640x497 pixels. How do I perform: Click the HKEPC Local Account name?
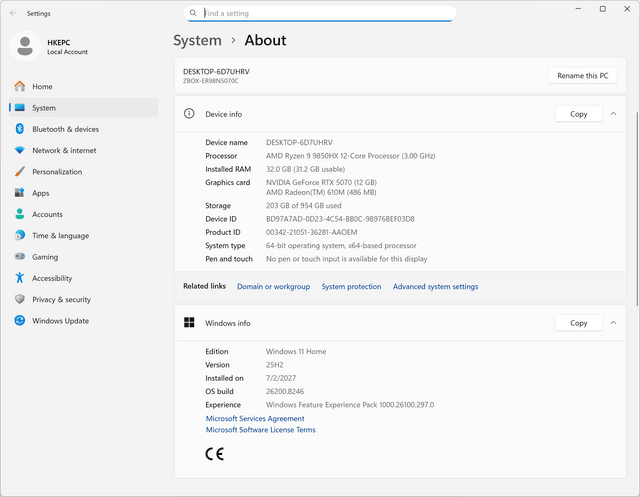[67, 47]
